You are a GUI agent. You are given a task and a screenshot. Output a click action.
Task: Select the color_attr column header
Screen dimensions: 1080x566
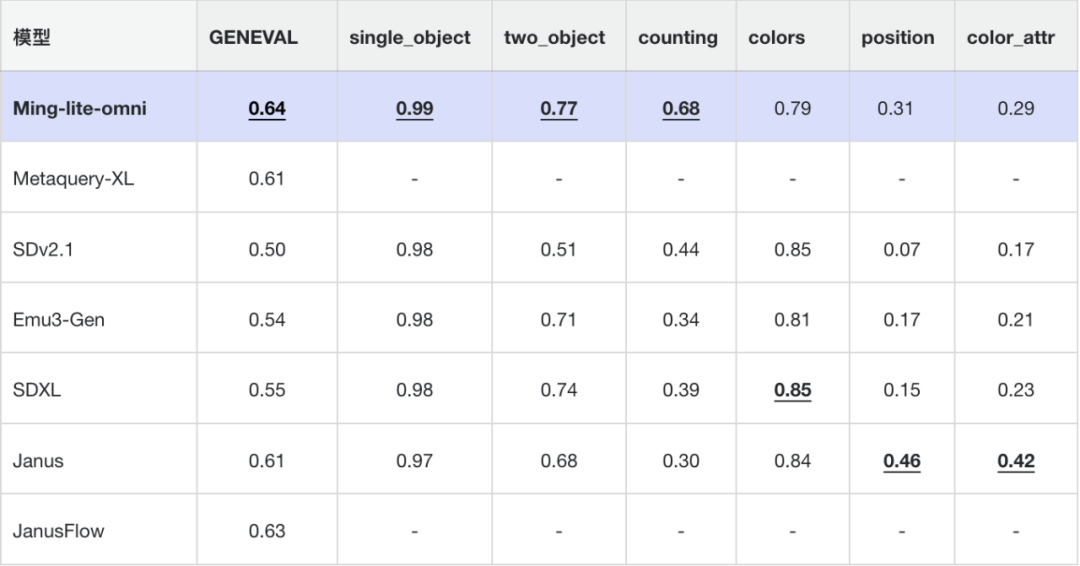1011,38
